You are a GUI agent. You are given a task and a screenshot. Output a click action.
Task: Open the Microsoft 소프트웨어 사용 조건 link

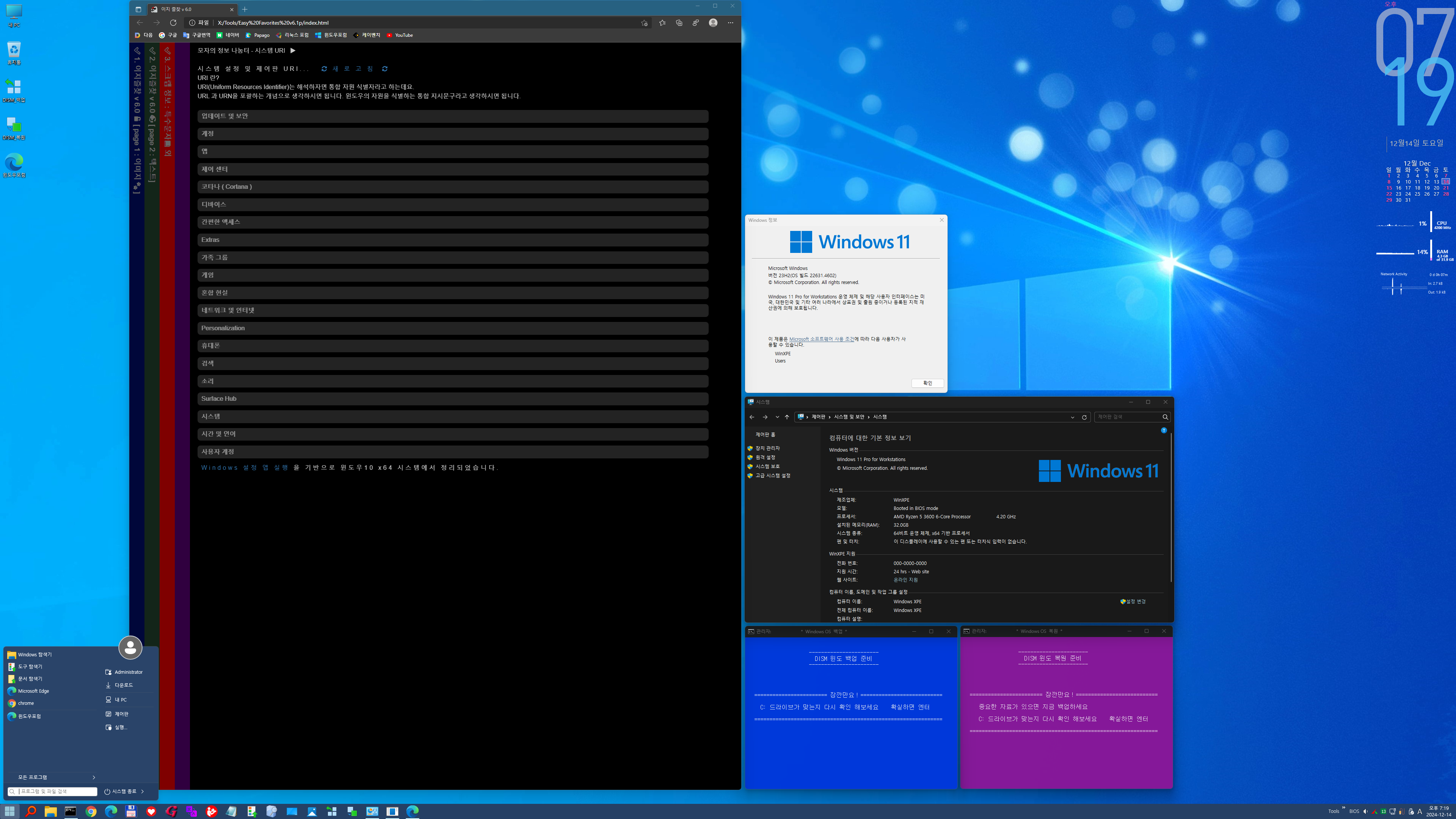click(821, 339)
